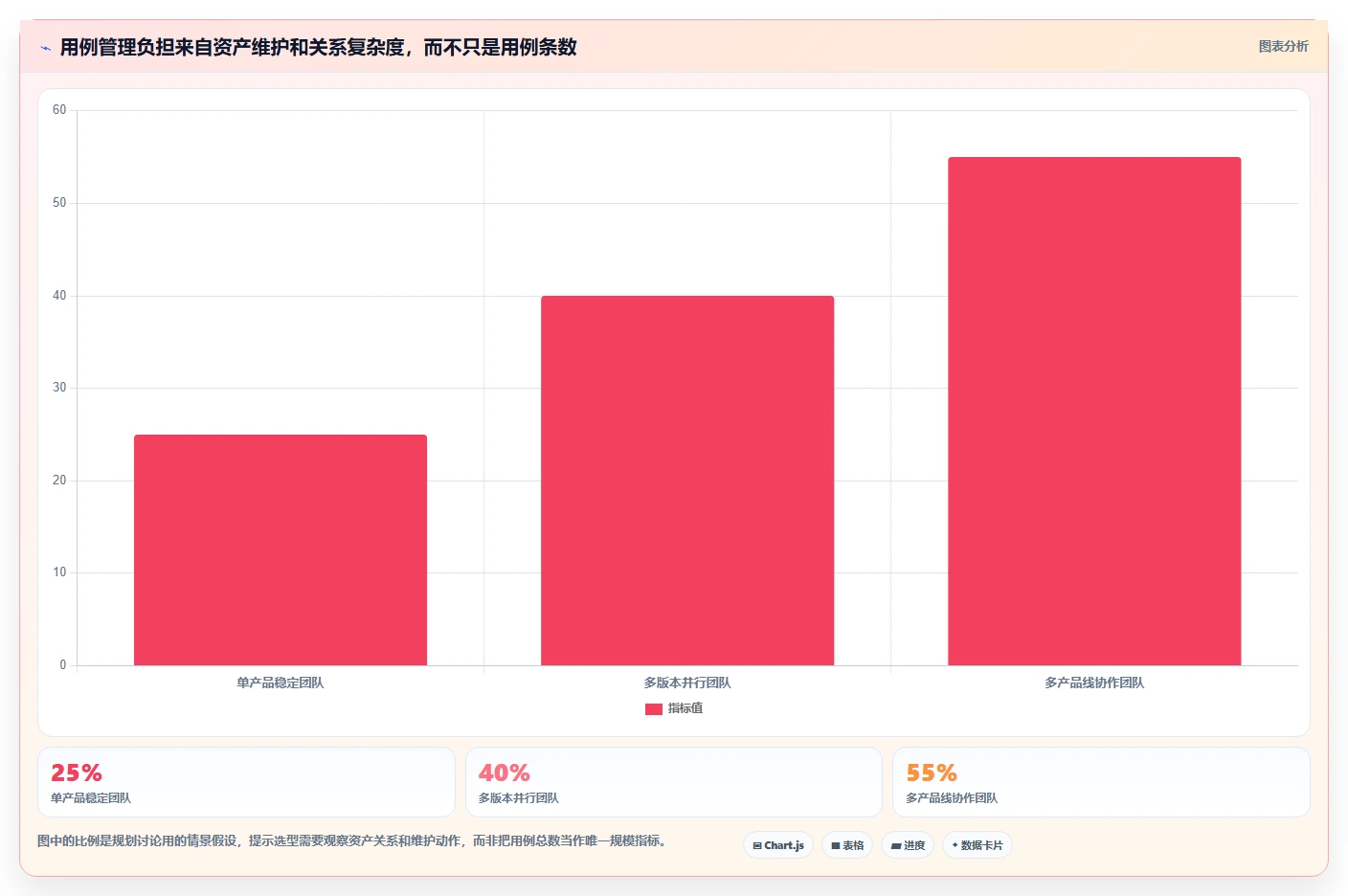Click the icon inside the Chart.js tag
This screenshot has width=1348, height=896.
pyautogui.click(x=757, y=845)
